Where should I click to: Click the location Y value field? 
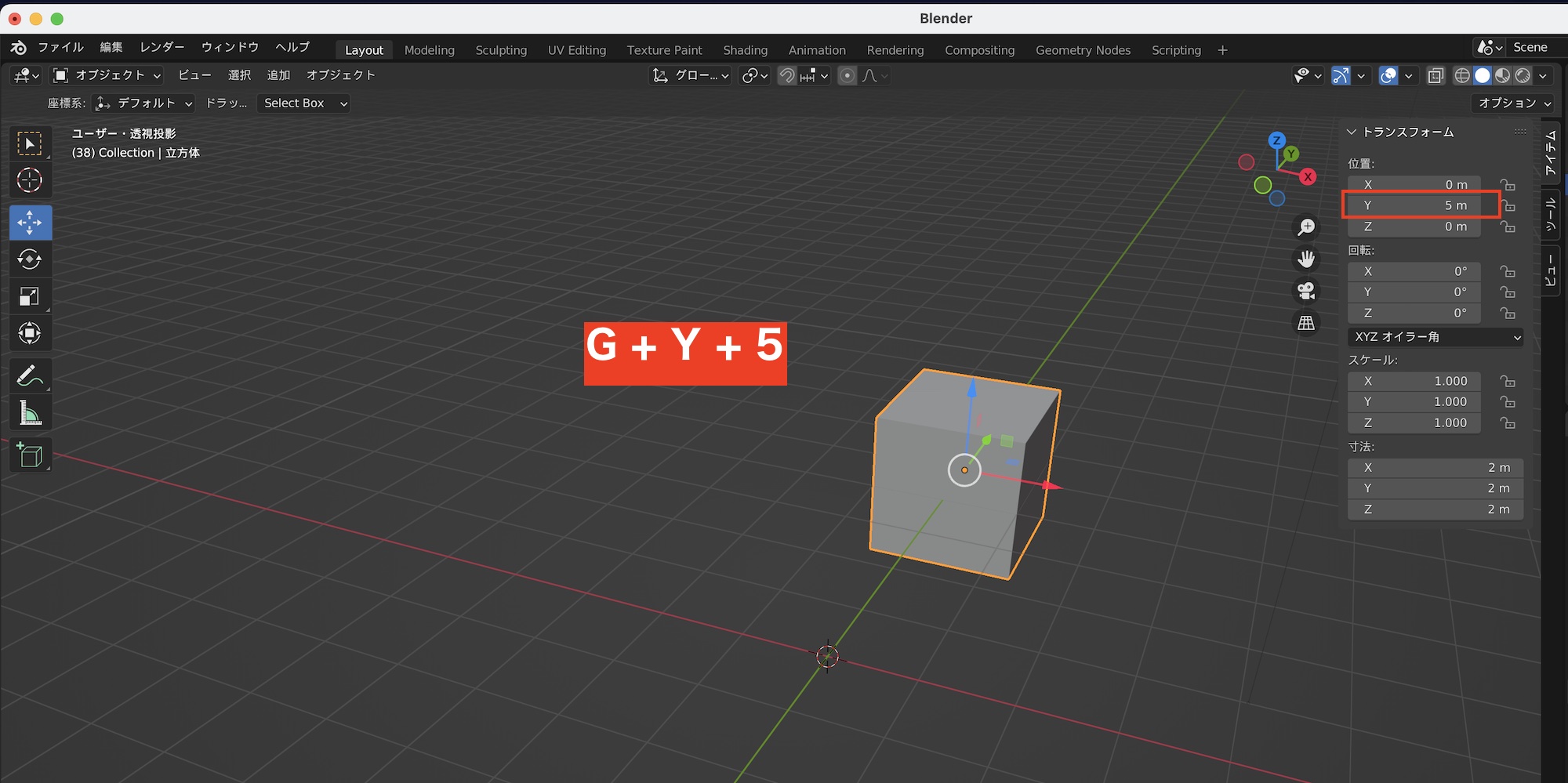(x=1414, y=205)
